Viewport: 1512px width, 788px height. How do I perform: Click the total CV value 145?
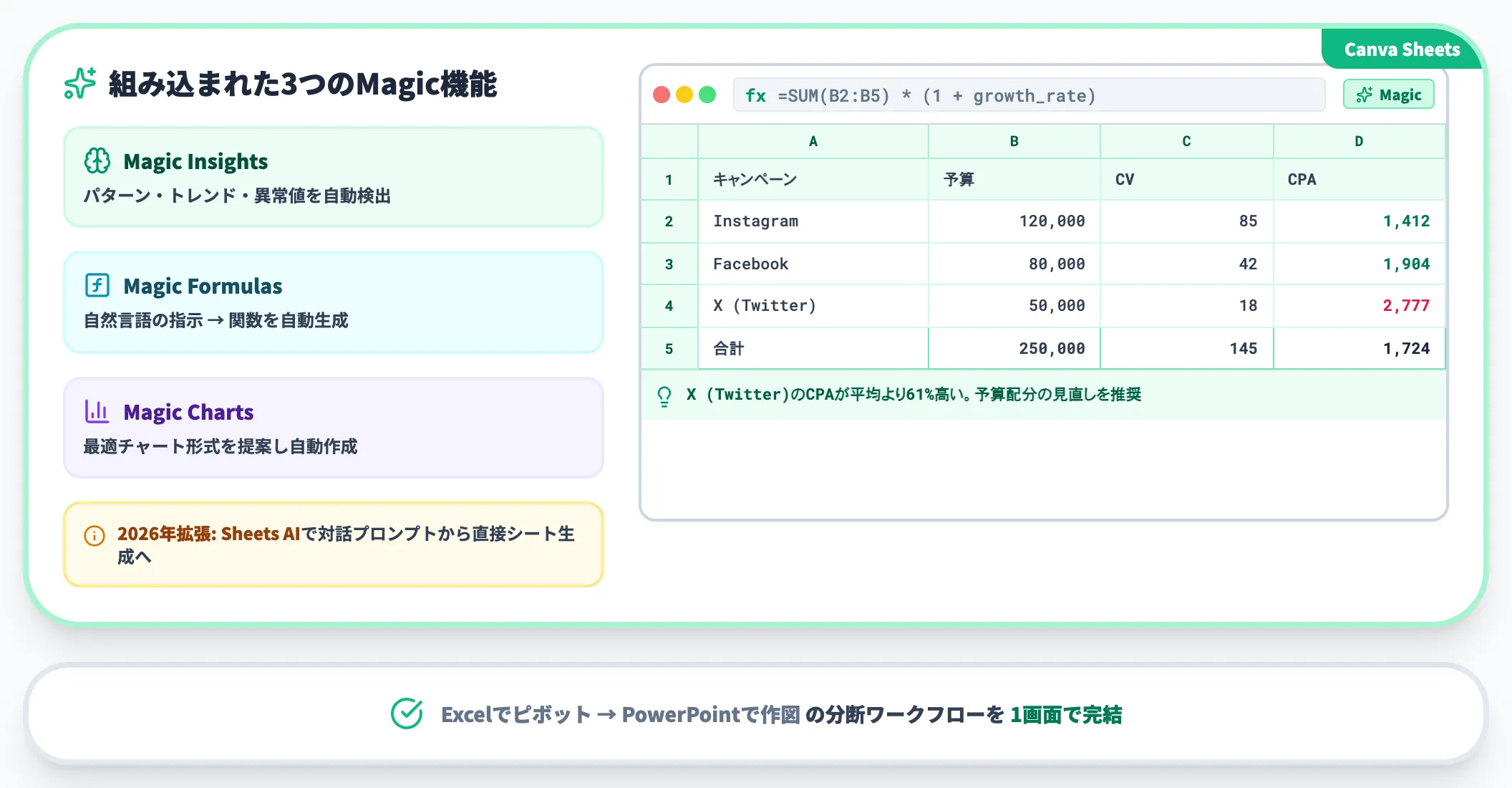(x=1186, y=349)
